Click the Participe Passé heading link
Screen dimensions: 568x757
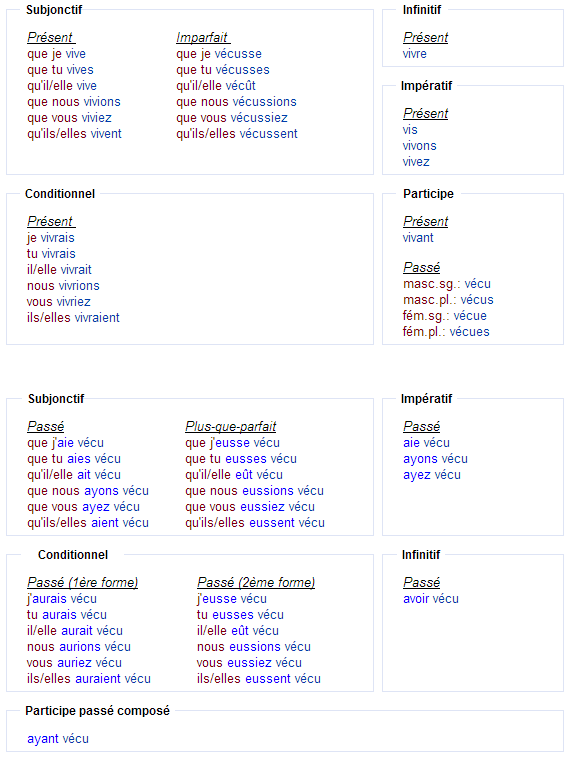[422, 267]
